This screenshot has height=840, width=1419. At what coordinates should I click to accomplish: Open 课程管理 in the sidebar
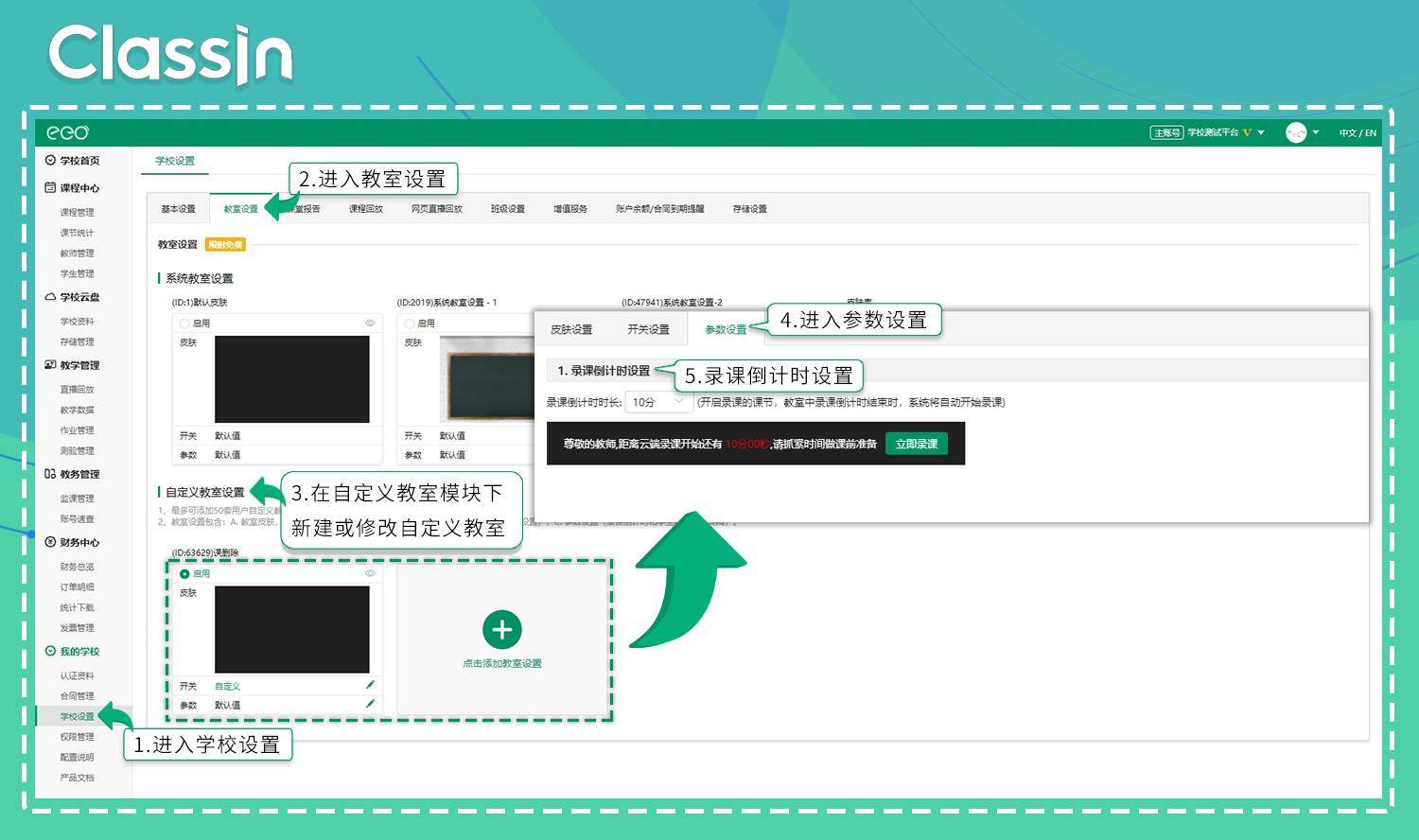click(x=78, y=213)
